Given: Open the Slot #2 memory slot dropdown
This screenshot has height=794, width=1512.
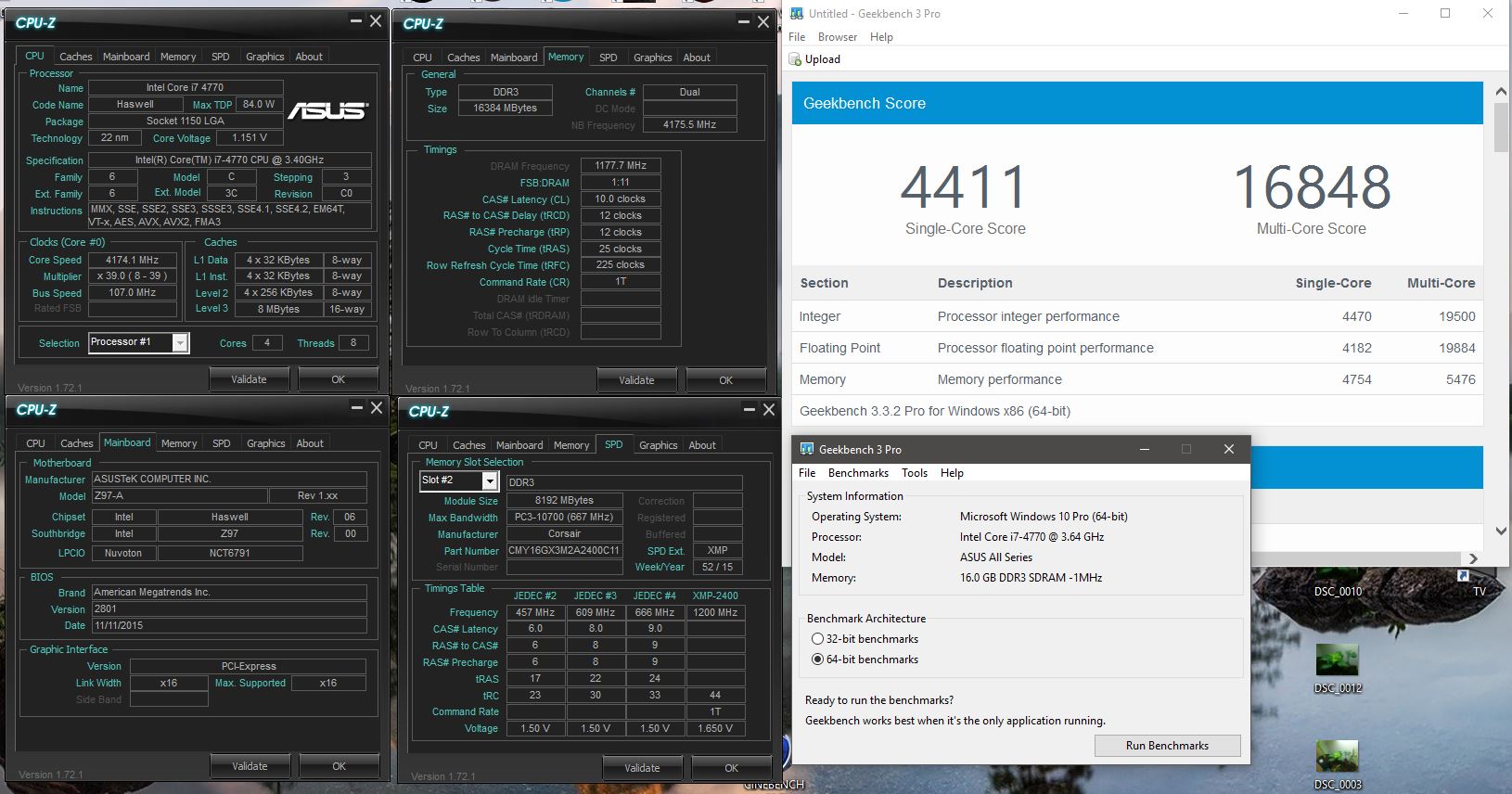Looking at the screenshot, I should [x=490, y=480].
